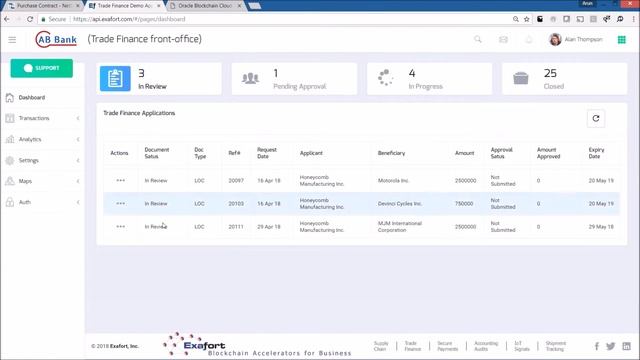Click the Alan Thompson profile avatar
Viewport: 640px width, 360px height.
tap(555, 39)
